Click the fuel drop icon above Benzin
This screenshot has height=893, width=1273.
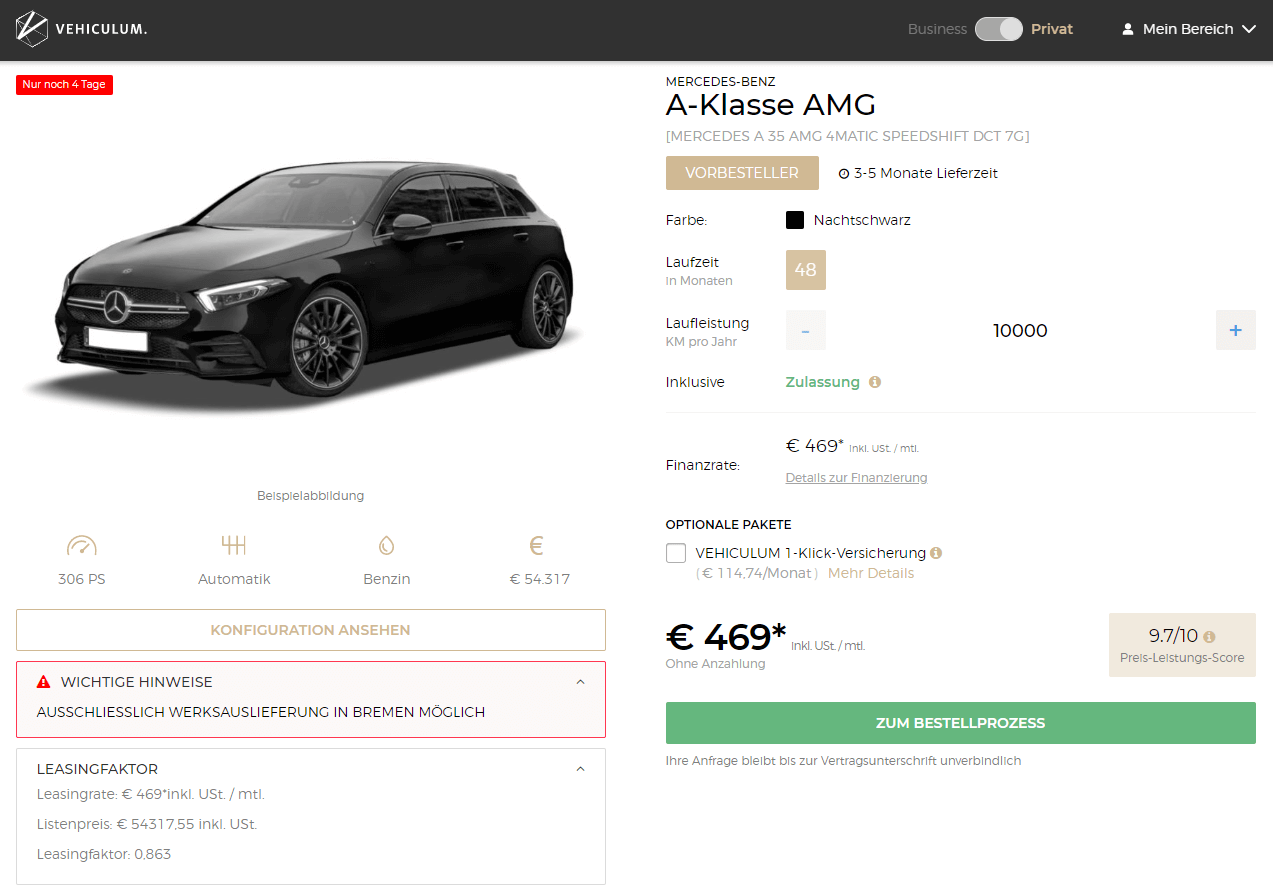pos(386,546)
